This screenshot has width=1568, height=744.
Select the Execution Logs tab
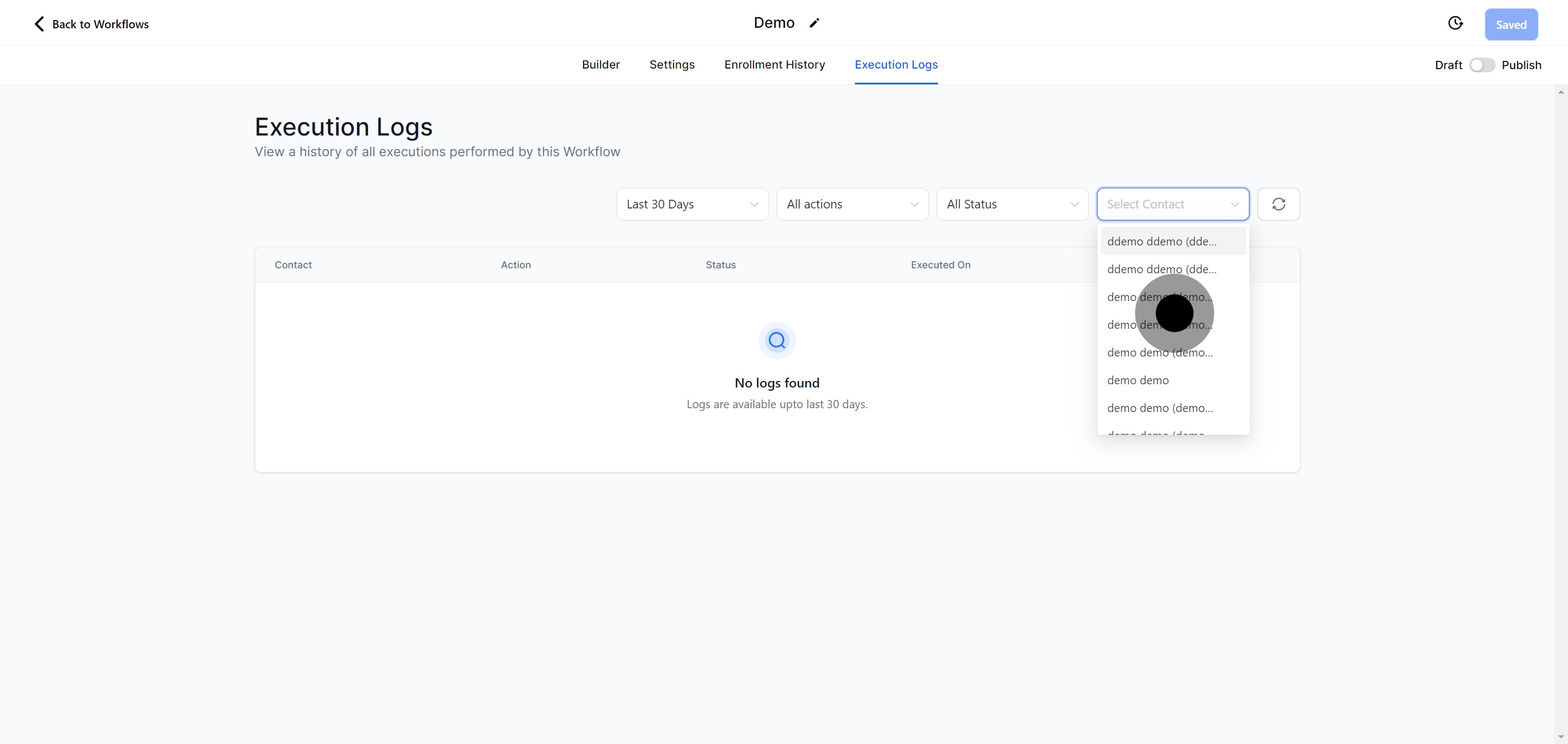click(896, 64)
